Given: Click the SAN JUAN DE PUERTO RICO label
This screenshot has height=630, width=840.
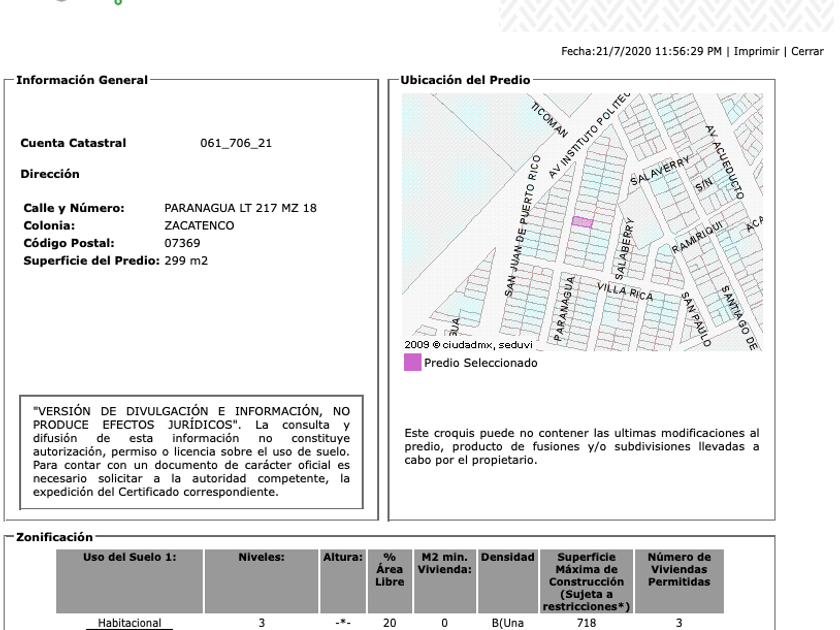Looking at the screenshot, I should point(522,226).
